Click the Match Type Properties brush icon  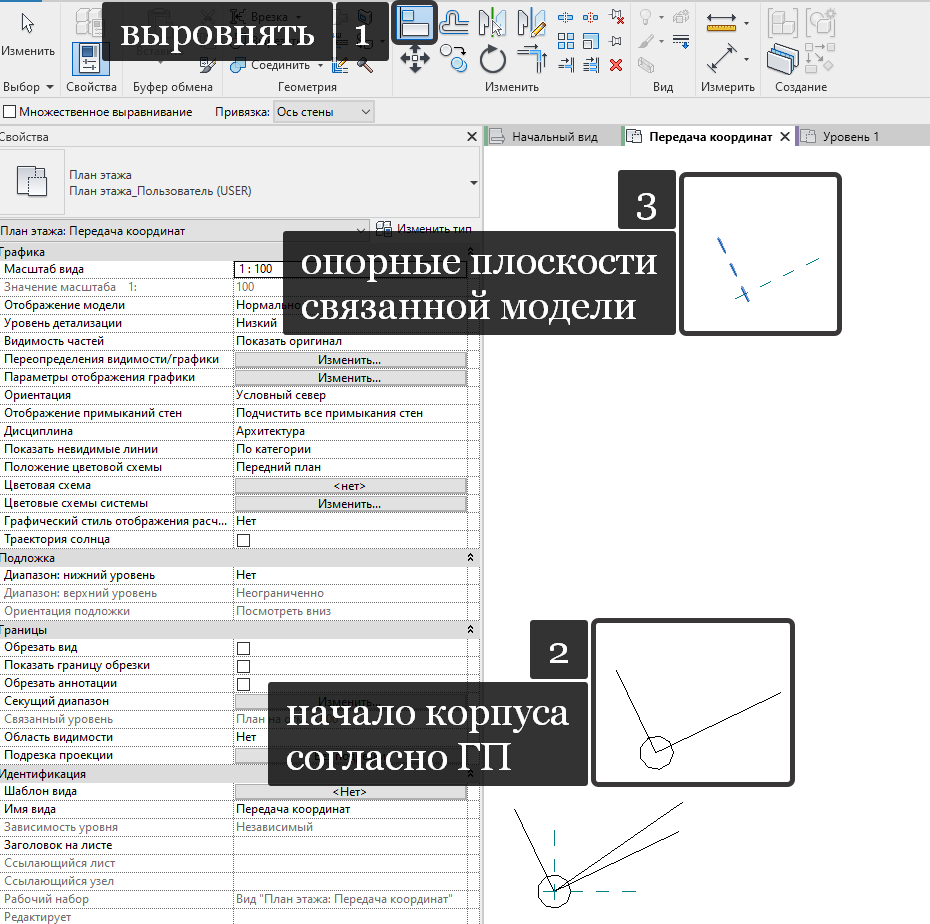click(x=208, y=65)
